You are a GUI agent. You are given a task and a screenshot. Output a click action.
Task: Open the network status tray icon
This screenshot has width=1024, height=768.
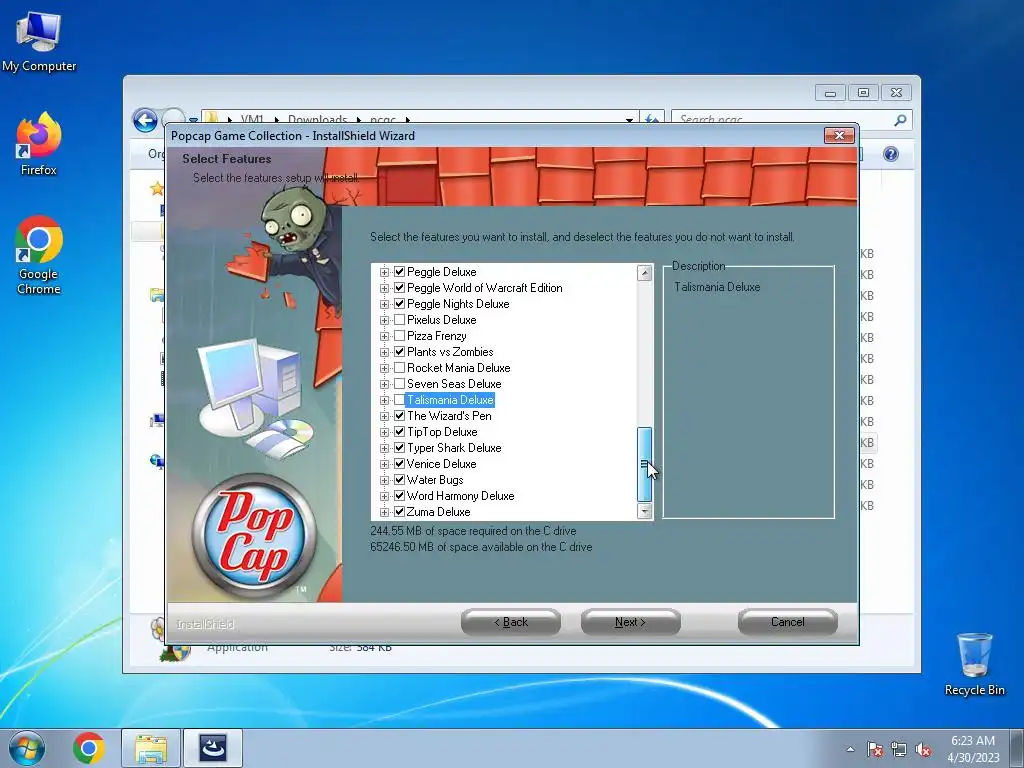point(899,749)
